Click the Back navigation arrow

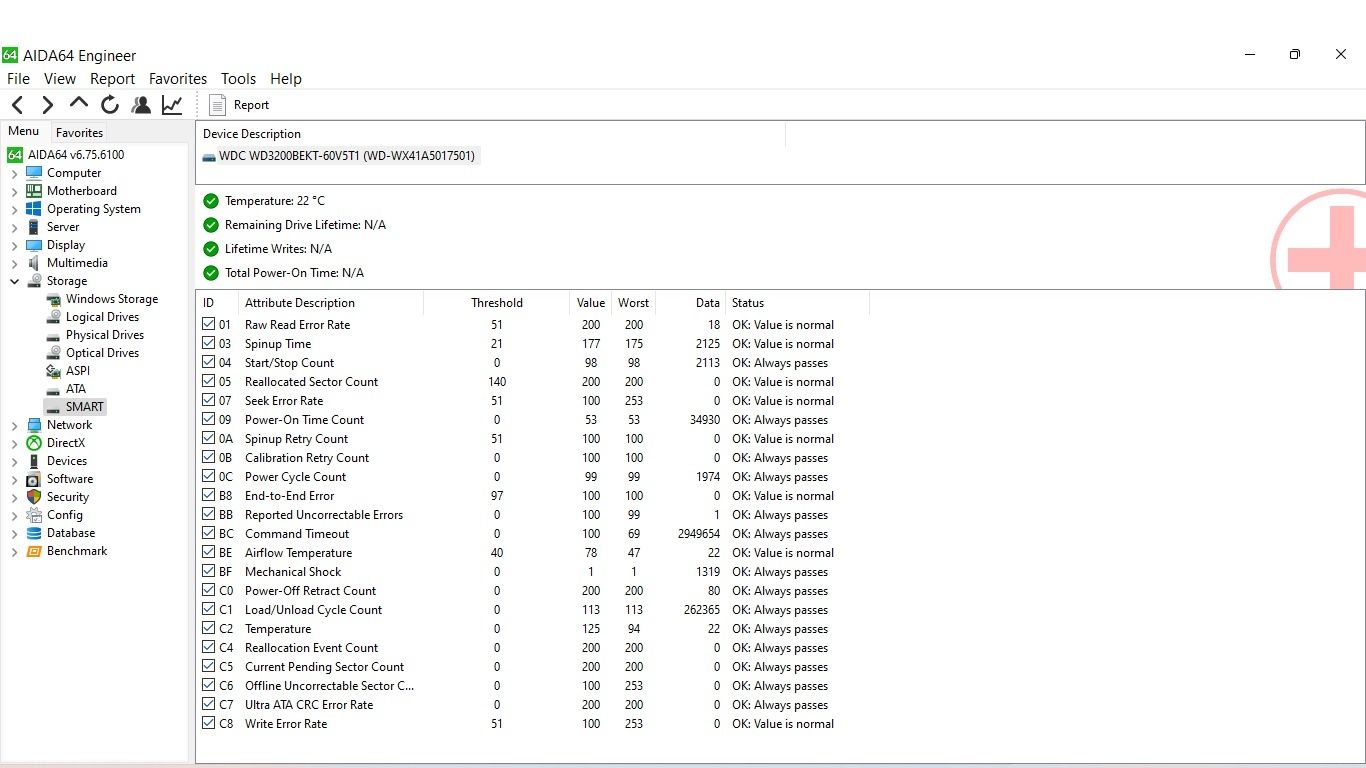tap(18, 105)
